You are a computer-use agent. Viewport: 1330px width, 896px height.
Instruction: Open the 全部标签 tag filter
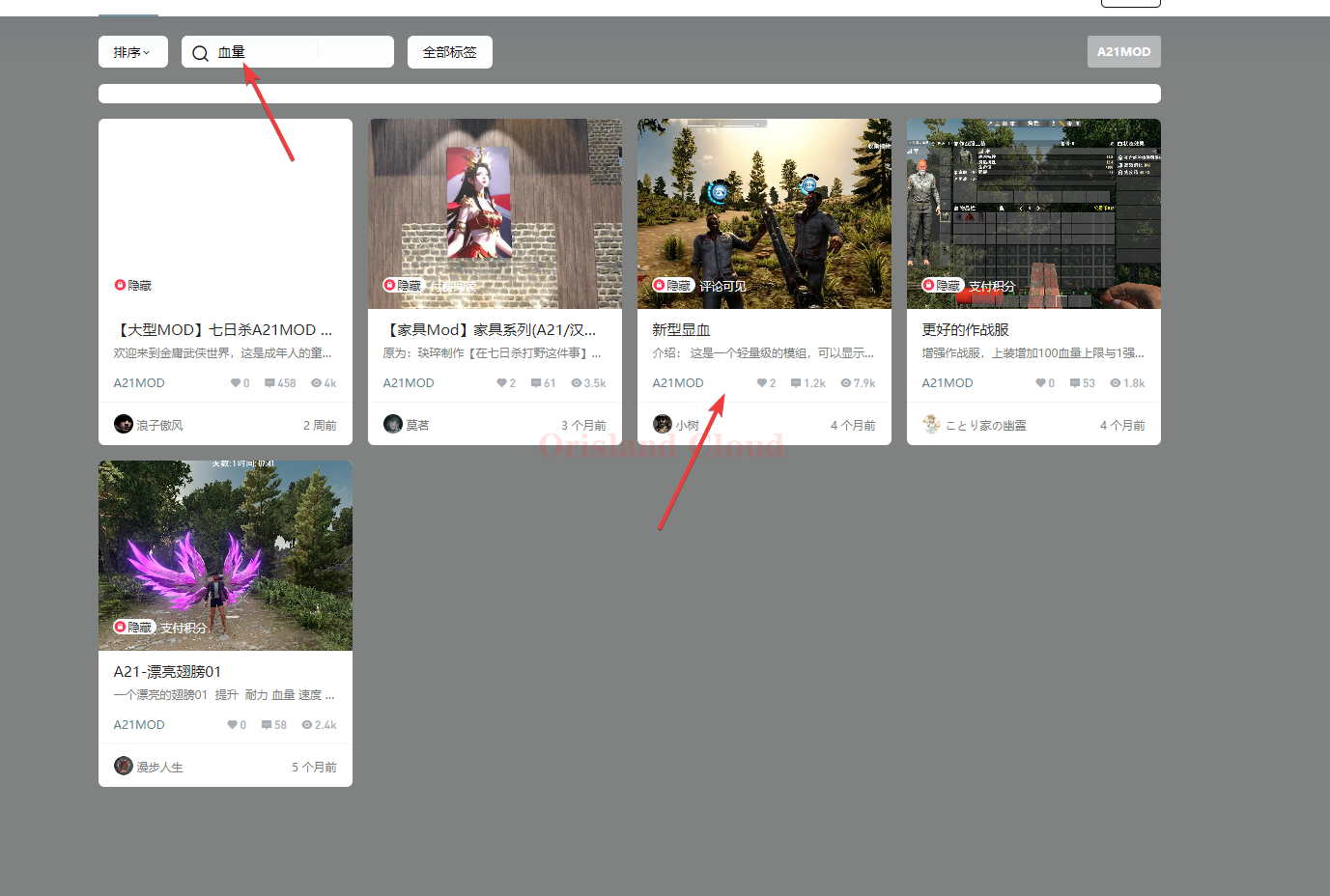click(449, 52)
